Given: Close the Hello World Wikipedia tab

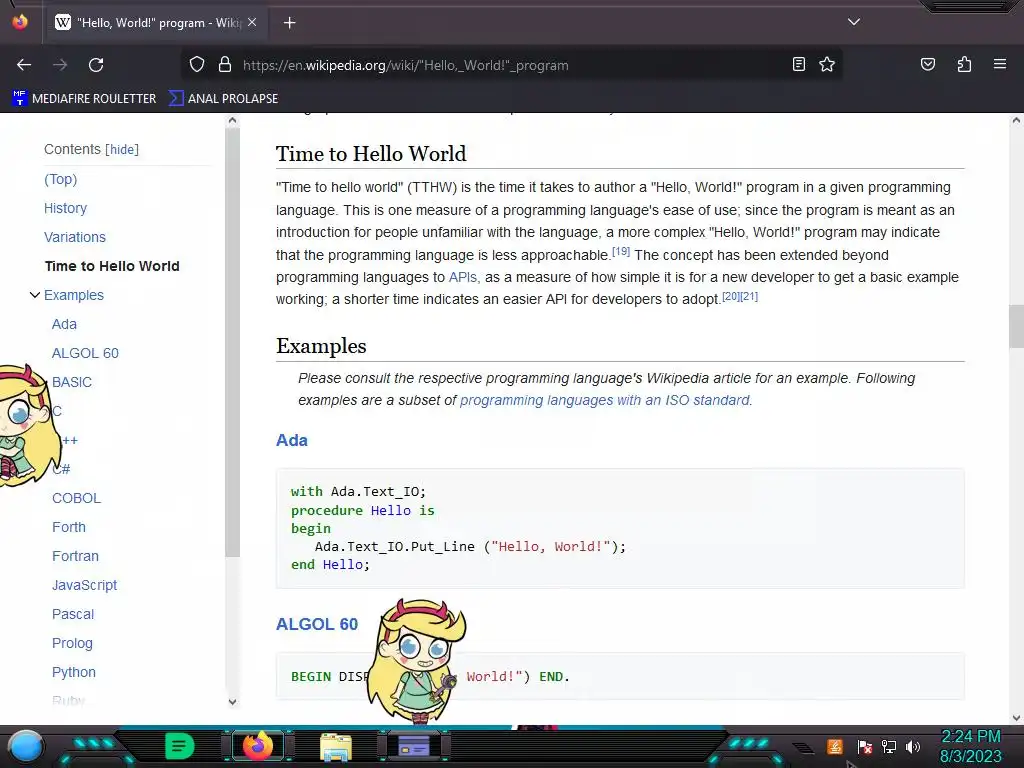Looking at the screenshot, I should tap(252, 22).
